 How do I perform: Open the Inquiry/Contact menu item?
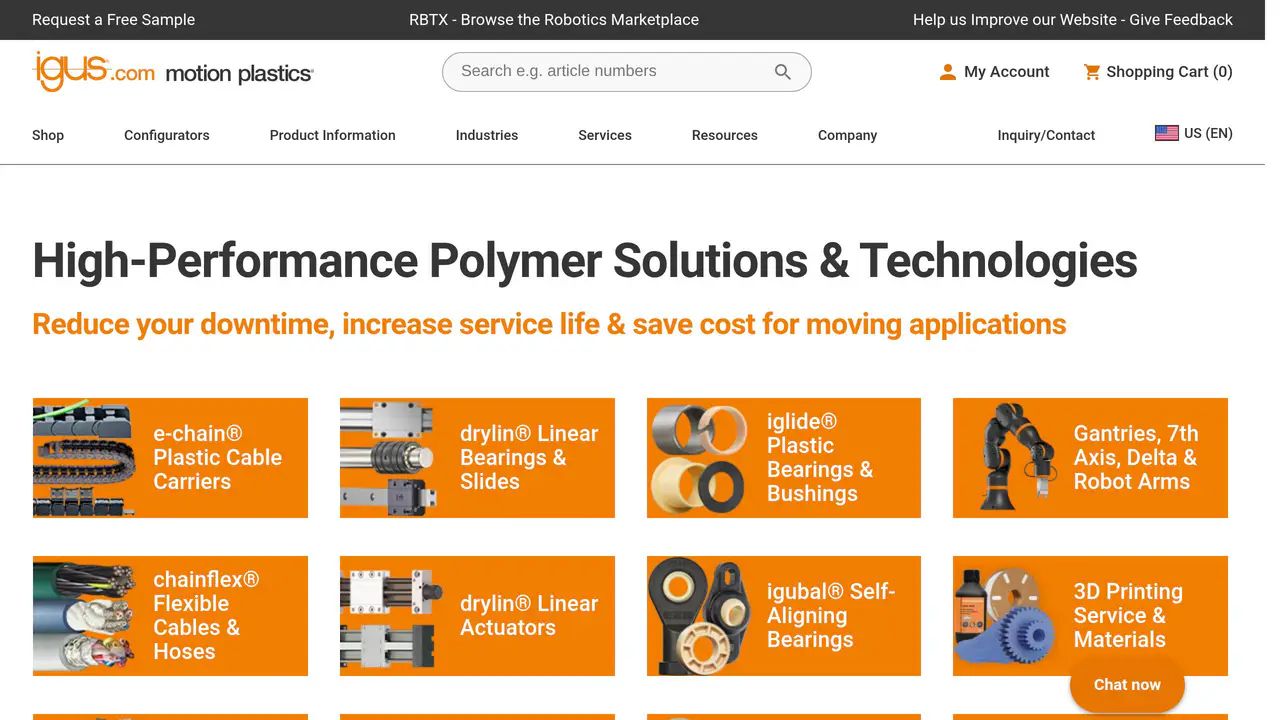(x=1046, y=135)
